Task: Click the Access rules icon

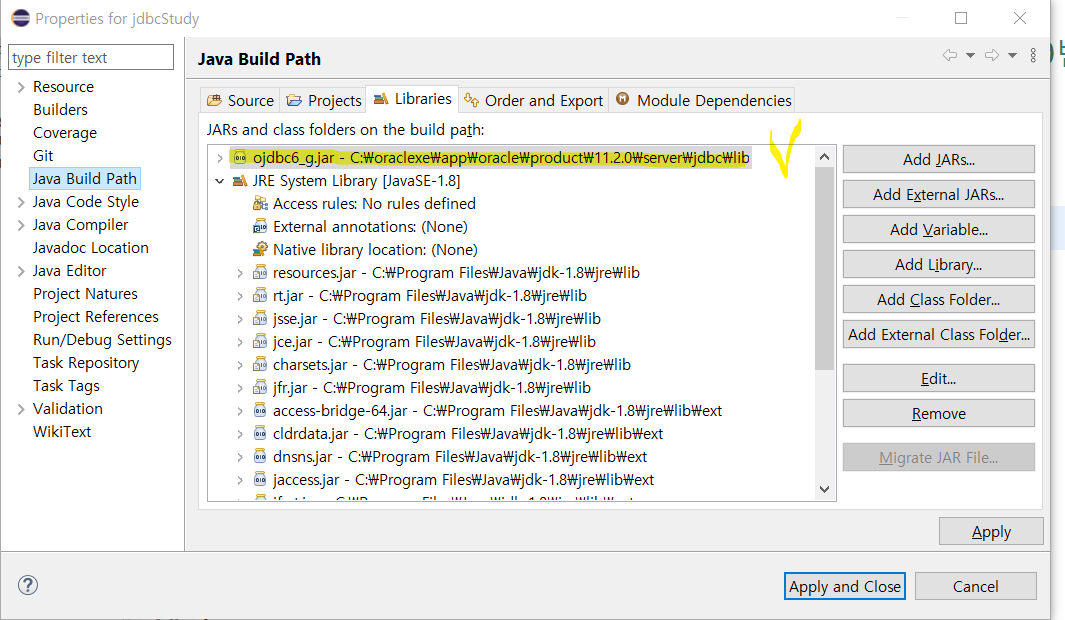Action: (260, 203)
